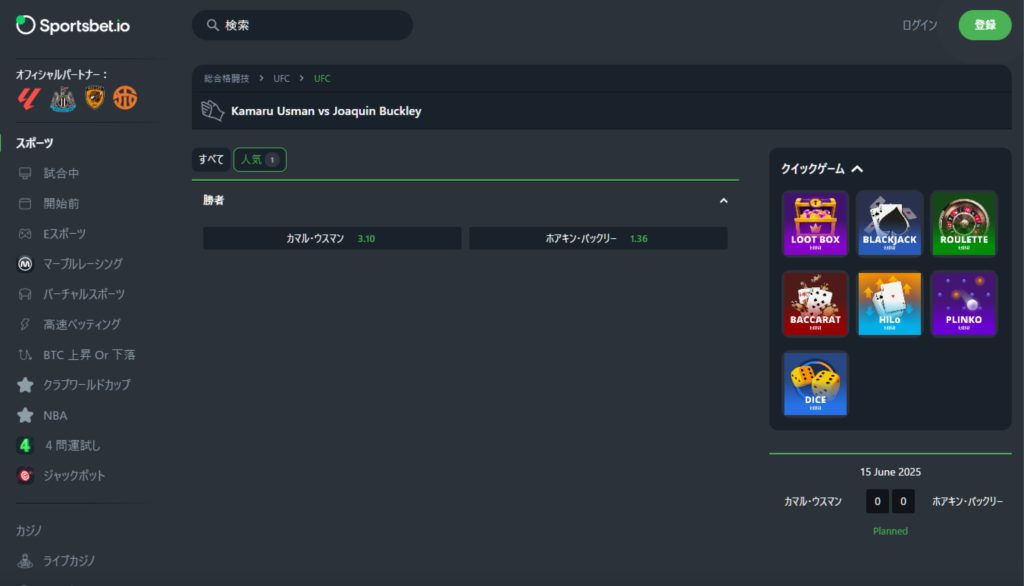
Task: Open the マーブルレーシング menu item
Action: [x=82, y=264]
